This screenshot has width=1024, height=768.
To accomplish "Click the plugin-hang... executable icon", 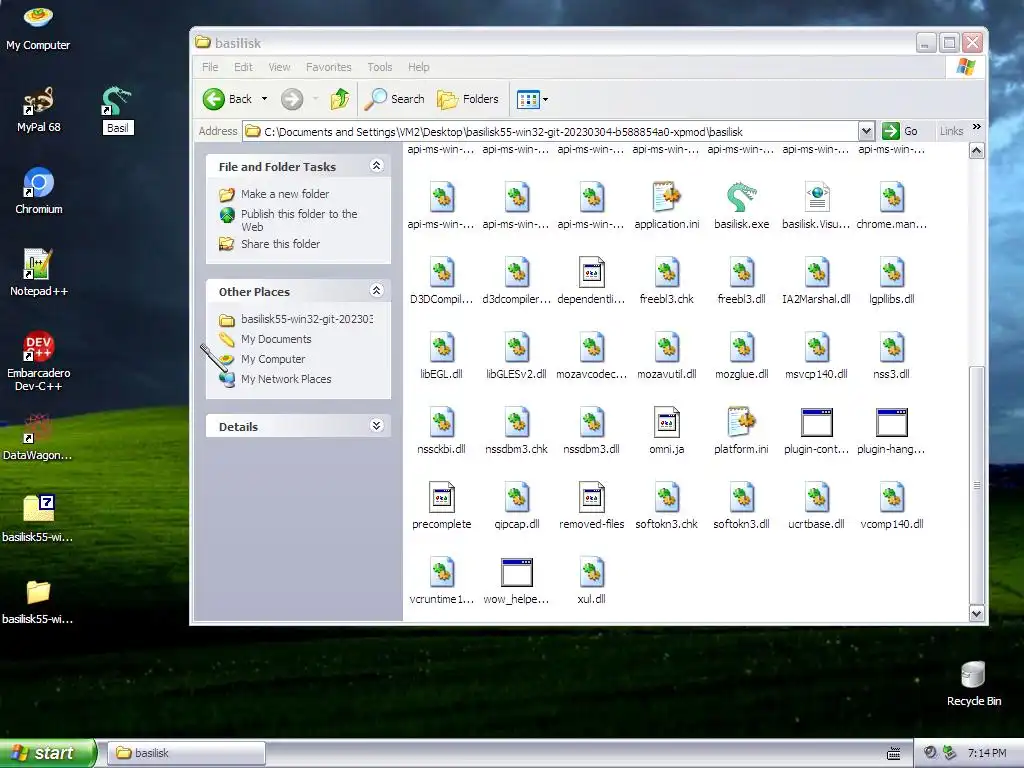I will (x=891, y=423).
